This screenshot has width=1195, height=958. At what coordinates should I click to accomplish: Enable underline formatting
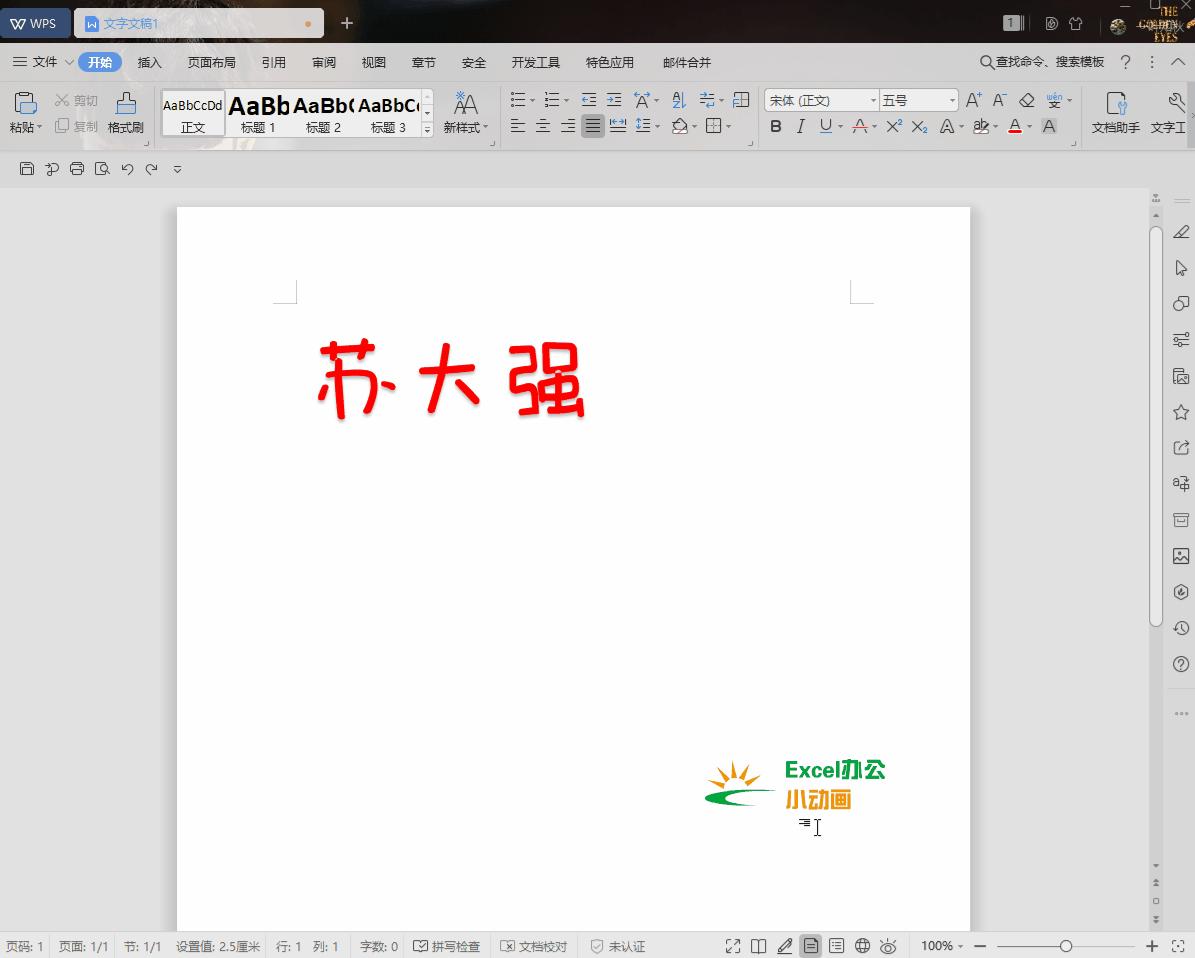(x=824, y=126)
